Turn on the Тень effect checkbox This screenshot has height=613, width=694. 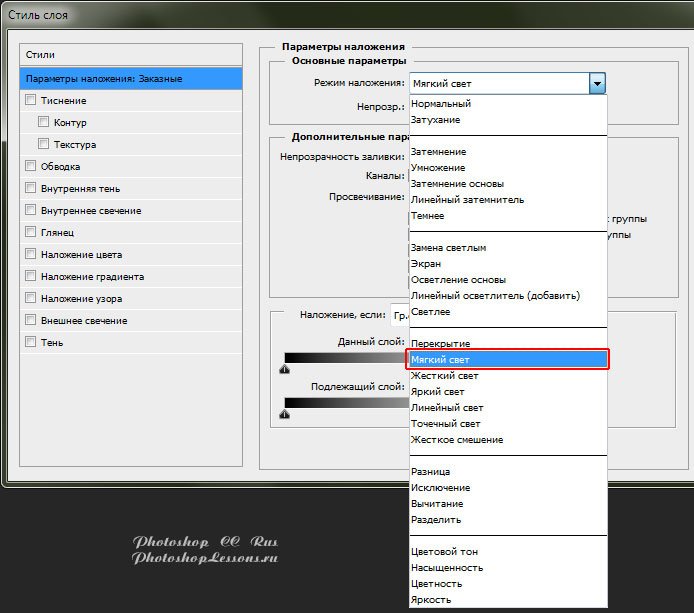tap(31, 342)
